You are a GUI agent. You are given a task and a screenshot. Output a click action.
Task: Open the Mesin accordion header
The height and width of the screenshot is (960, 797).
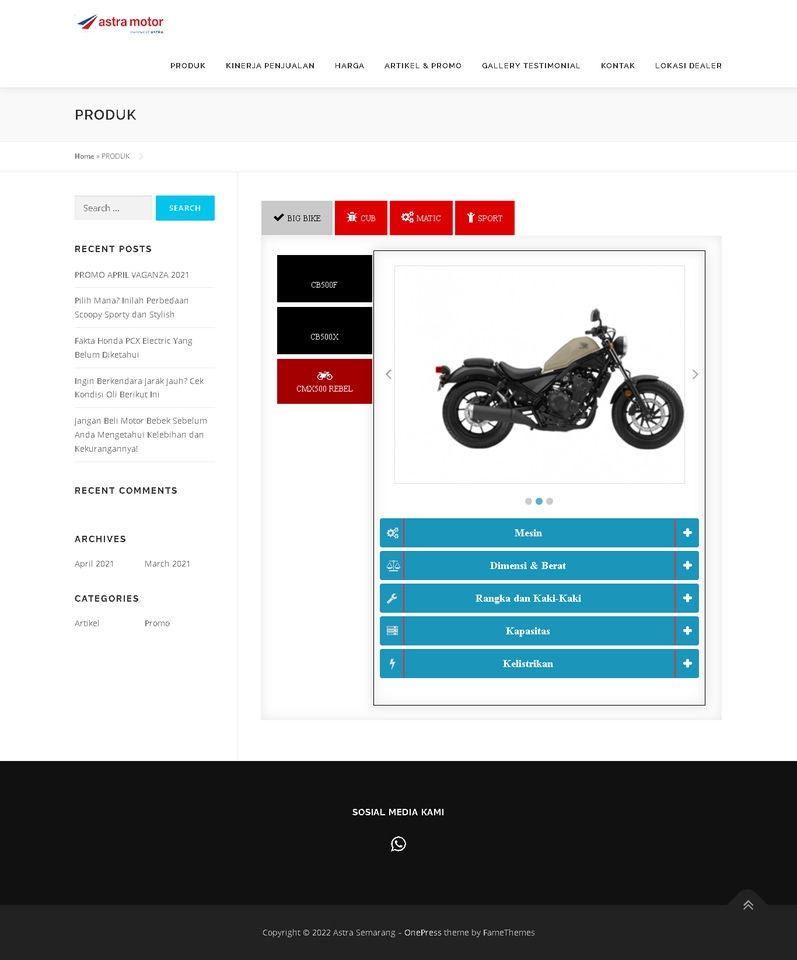[x=539, y=533]
